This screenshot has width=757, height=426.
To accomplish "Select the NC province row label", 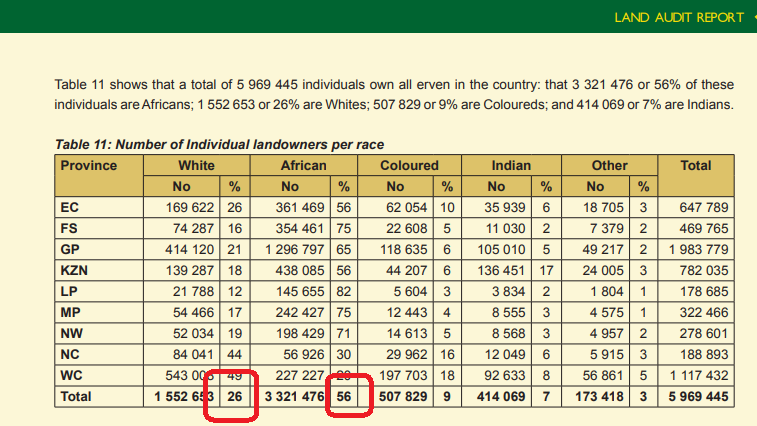I will [70, 355].
